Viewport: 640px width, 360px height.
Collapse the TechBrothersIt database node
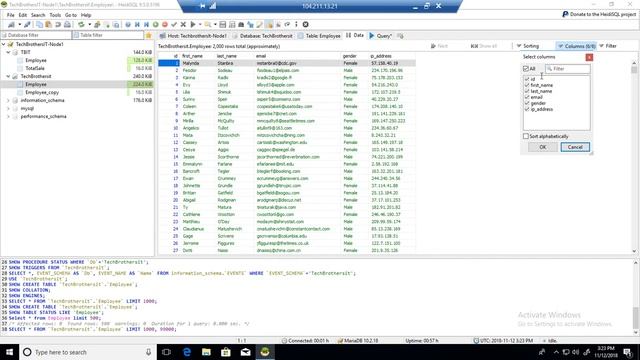click(8, 76)
